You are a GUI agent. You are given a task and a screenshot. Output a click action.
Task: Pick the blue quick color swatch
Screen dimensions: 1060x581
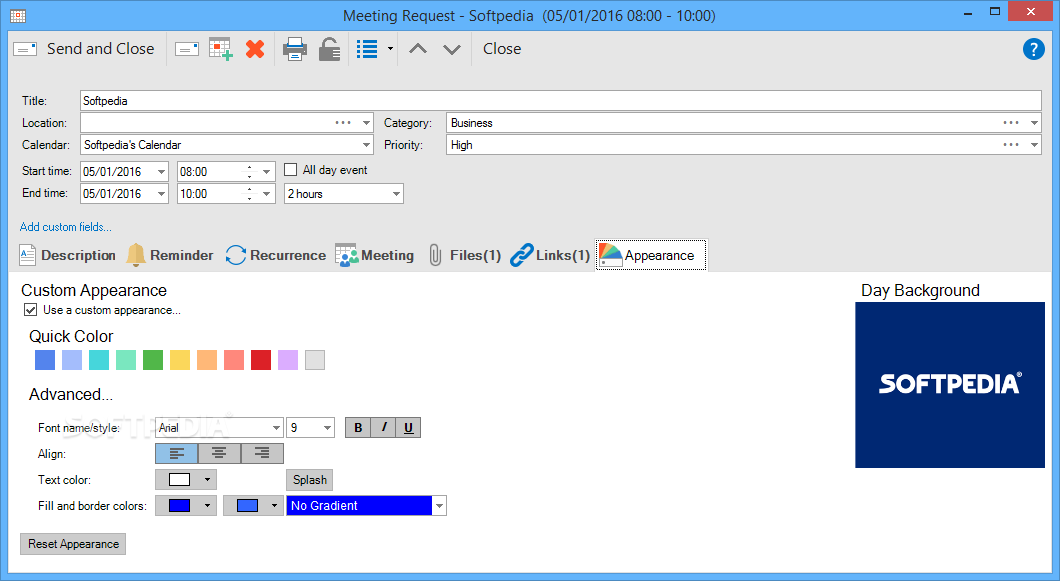click(x=45, y=360)
